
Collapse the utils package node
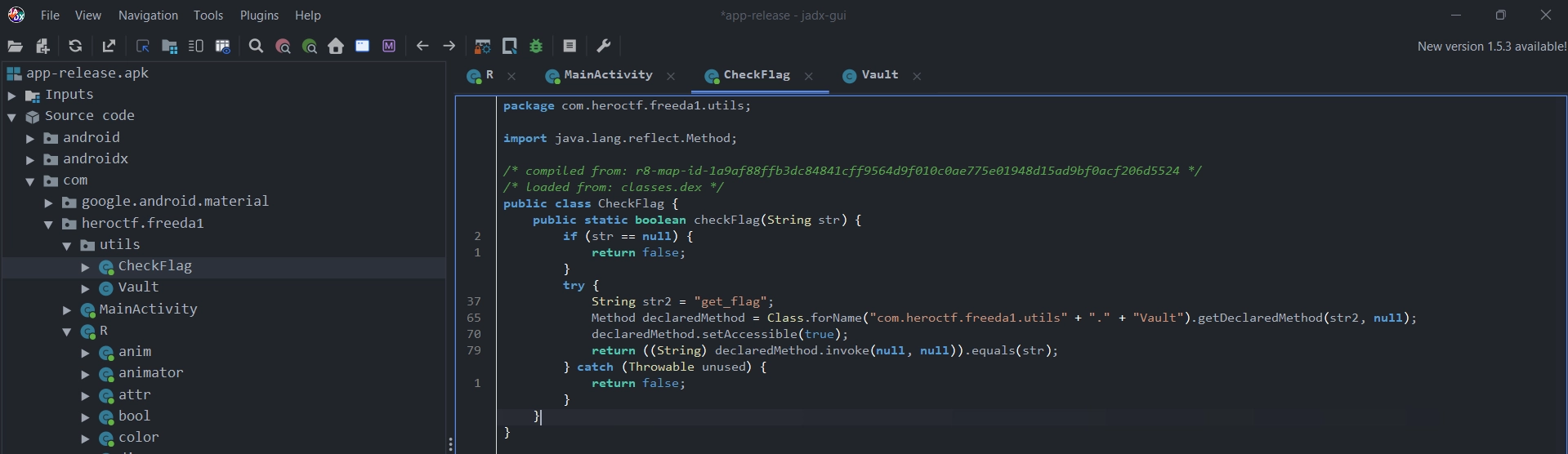pyautogui.click(x=67, y=245)
